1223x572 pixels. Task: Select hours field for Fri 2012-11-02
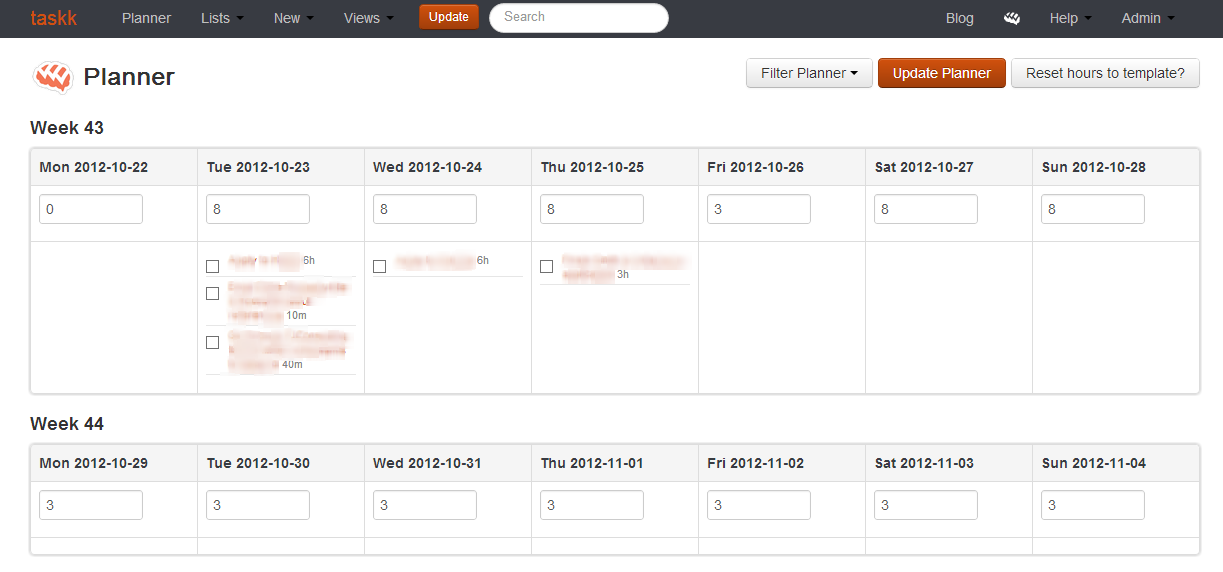click(758, 505)
